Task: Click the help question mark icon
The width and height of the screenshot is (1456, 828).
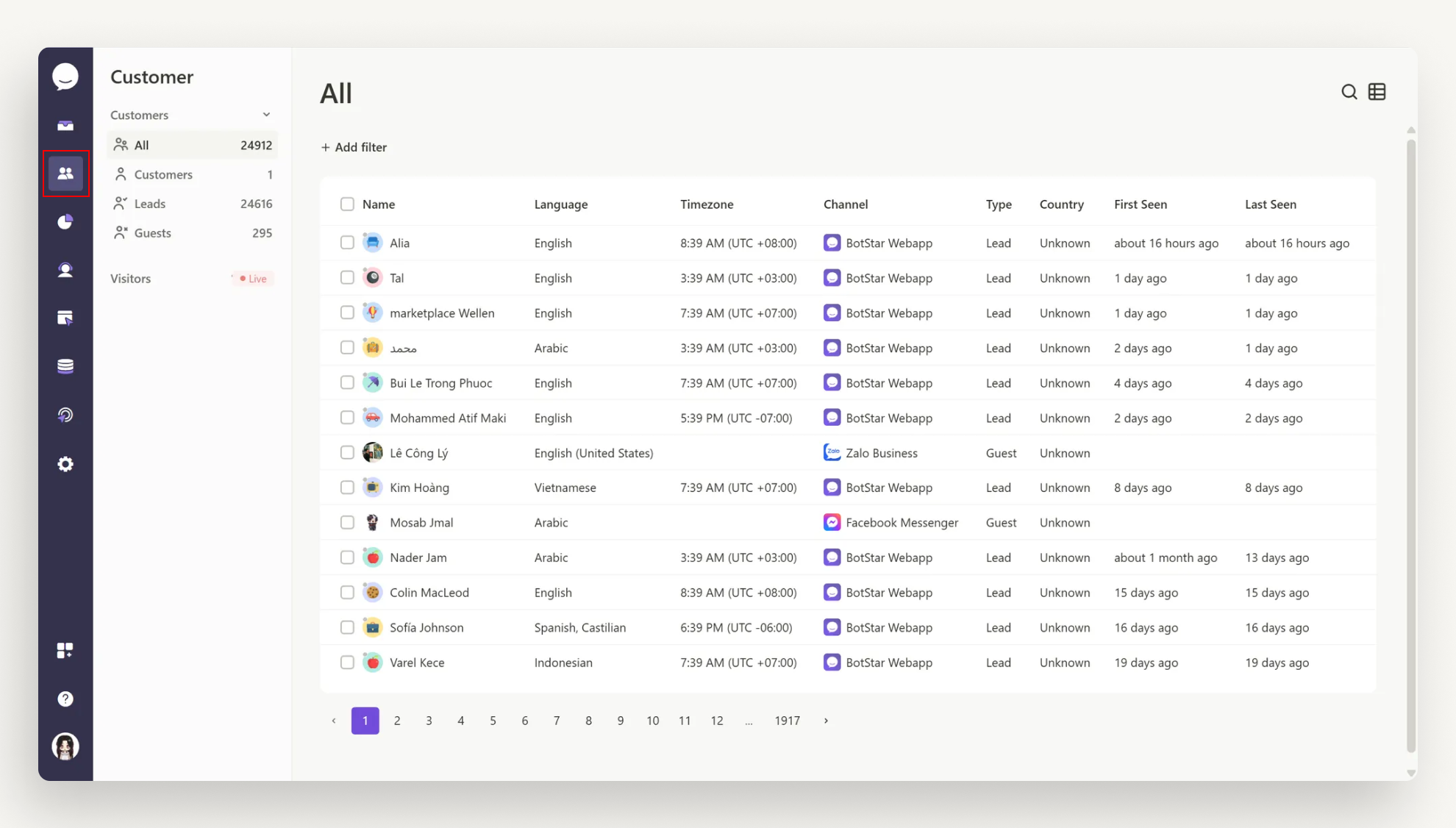Action: (65, 699)
